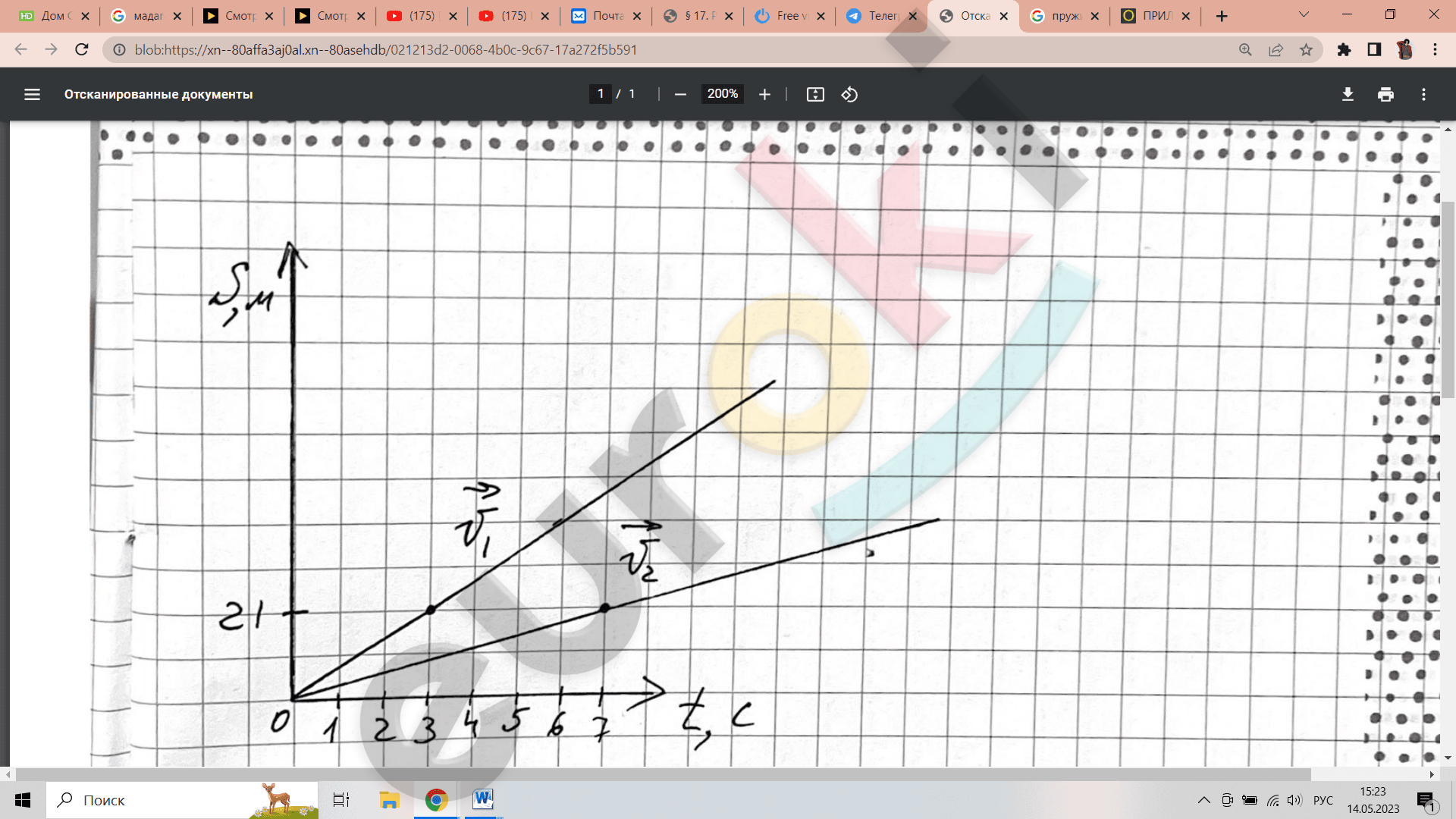1456x819 pixels.
Task: Edit the zoom percentage field 200%
Action: [722, 94]
